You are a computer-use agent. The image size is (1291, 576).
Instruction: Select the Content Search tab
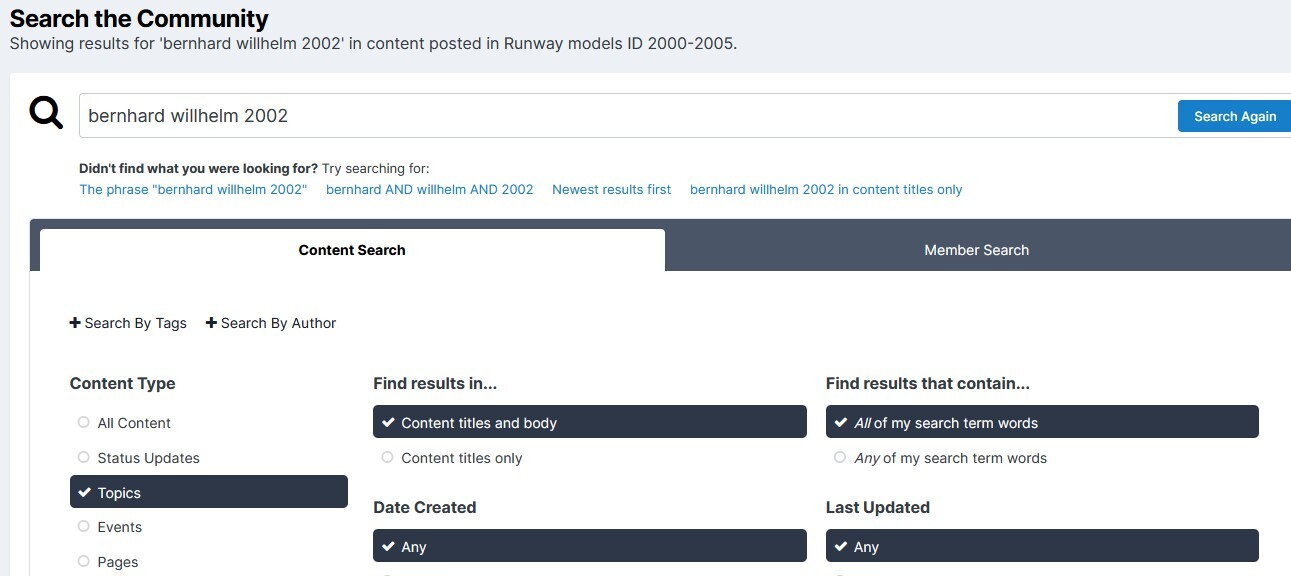coord(352,250)
